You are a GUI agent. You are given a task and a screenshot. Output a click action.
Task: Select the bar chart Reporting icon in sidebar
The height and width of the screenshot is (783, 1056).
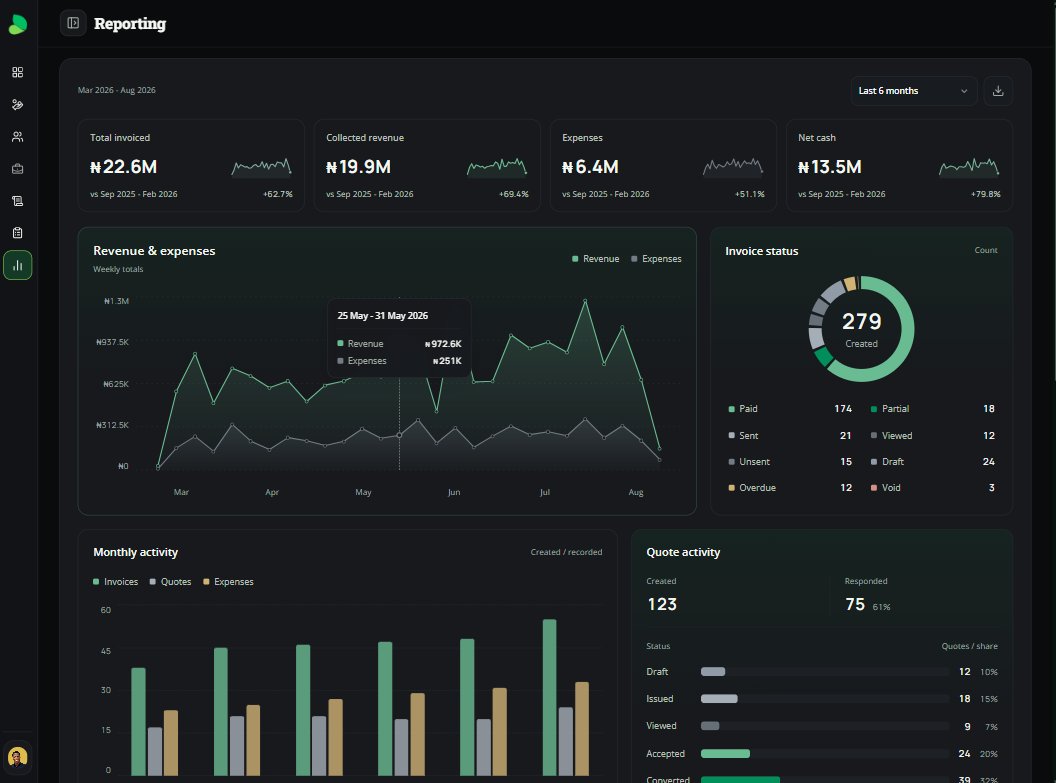click(18, 265)
